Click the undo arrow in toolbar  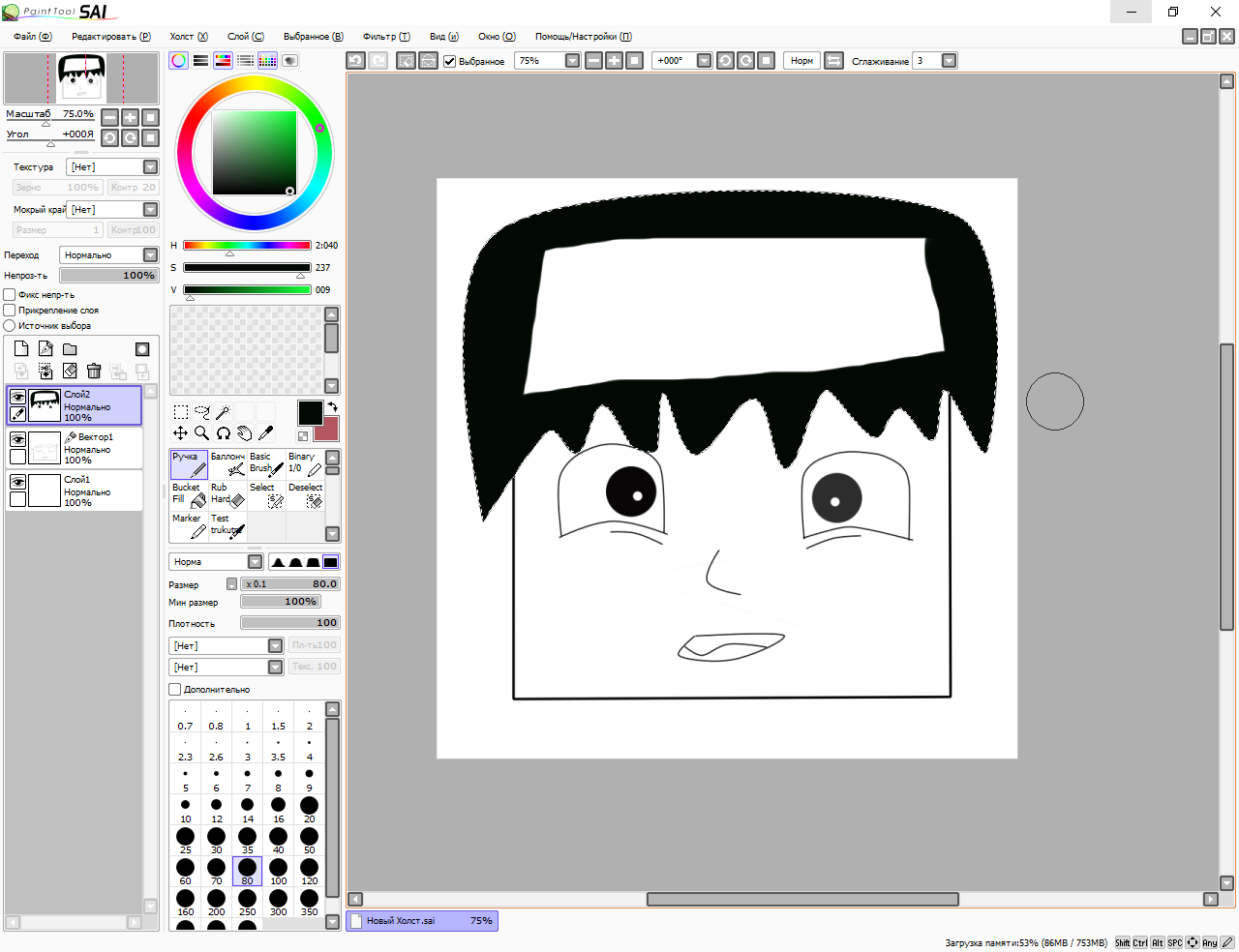[x=355, y=60]
